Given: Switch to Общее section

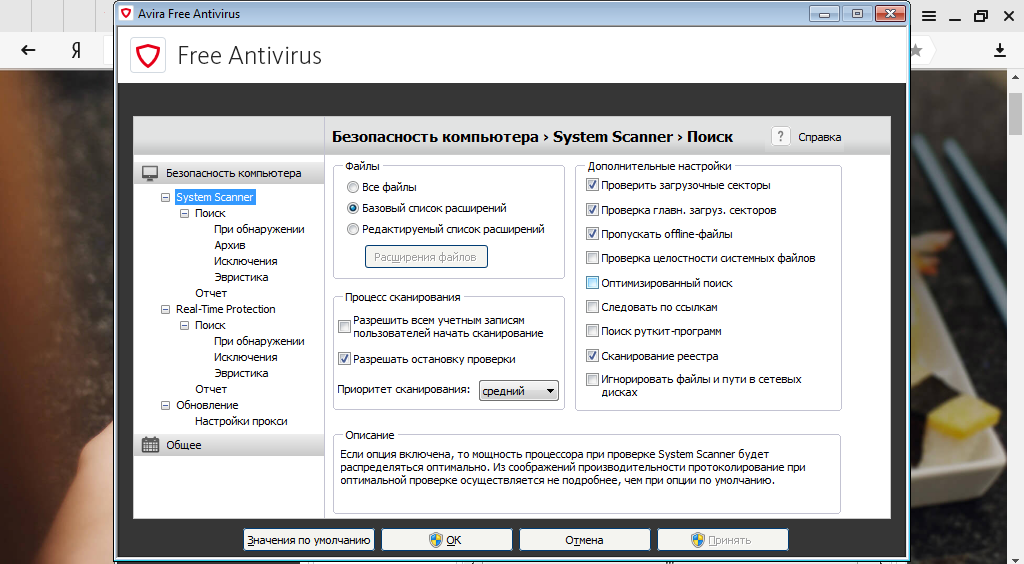Looking at the screenshot, I should click(229, 445).
